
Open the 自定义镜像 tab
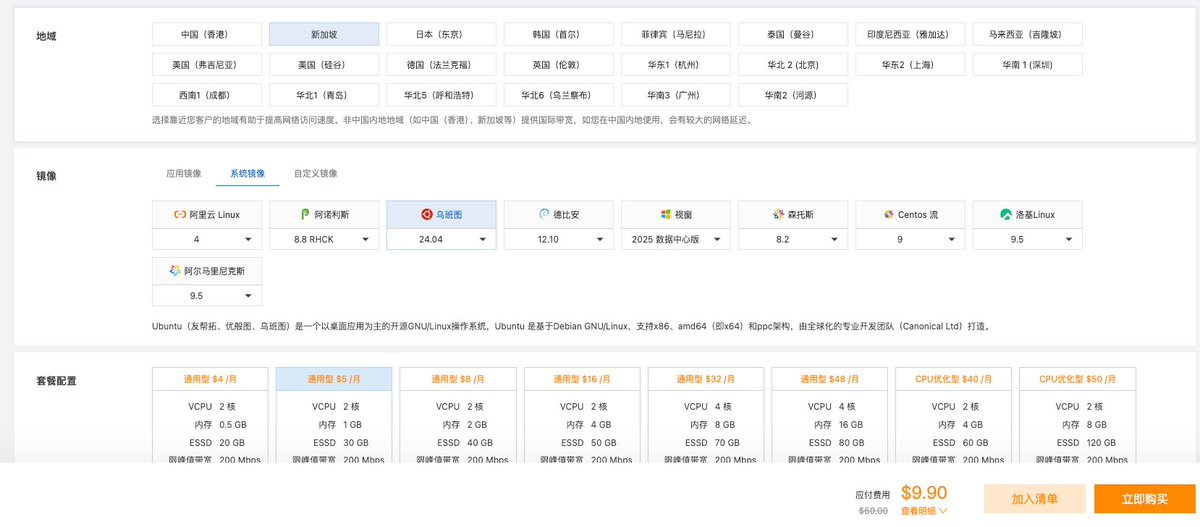point(315,173)
